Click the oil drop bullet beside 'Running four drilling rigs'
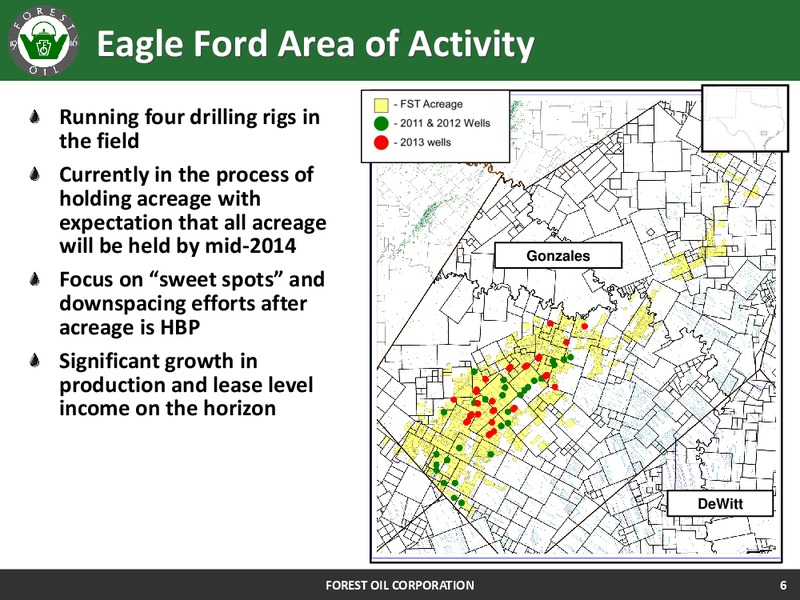Screen dimensions: 800x600 35,117
